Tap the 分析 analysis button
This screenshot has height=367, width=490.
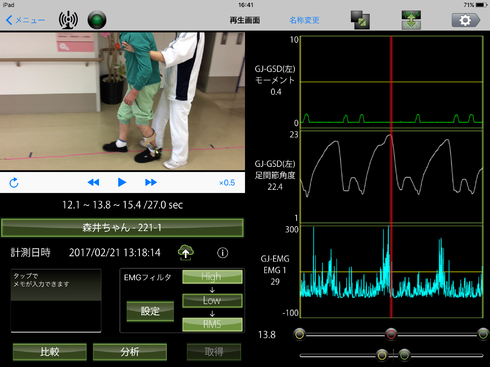pyautogui.click(x=130, y=352)
